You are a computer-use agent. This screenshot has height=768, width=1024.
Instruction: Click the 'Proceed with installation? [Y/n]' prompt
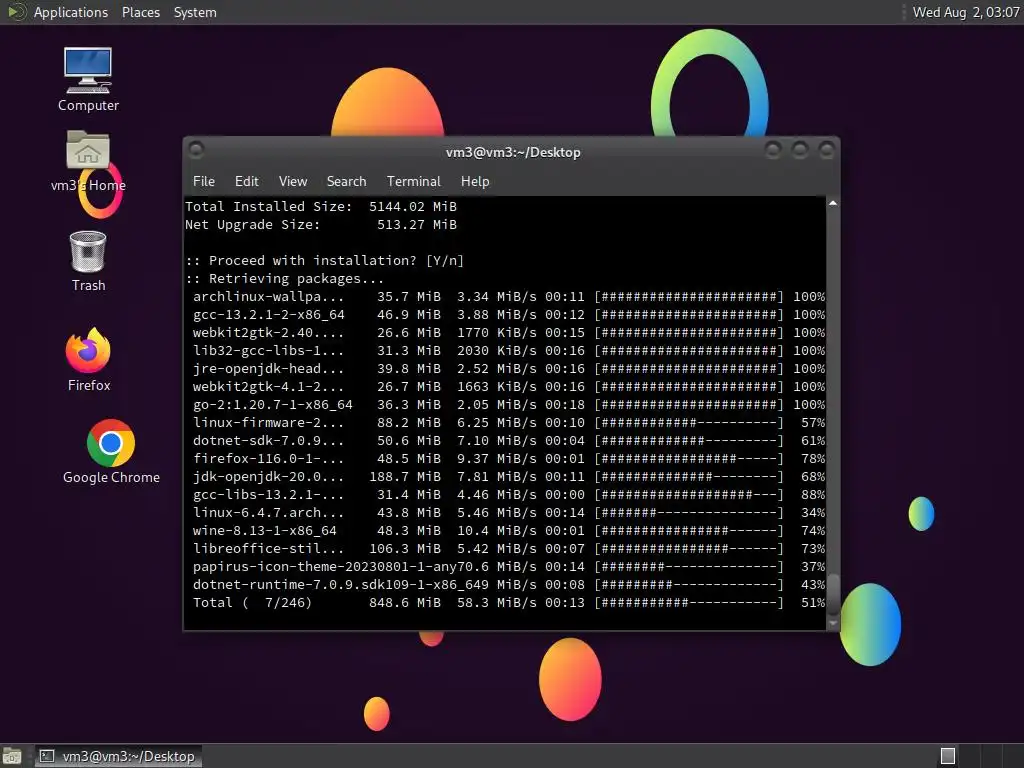(325, 261)
